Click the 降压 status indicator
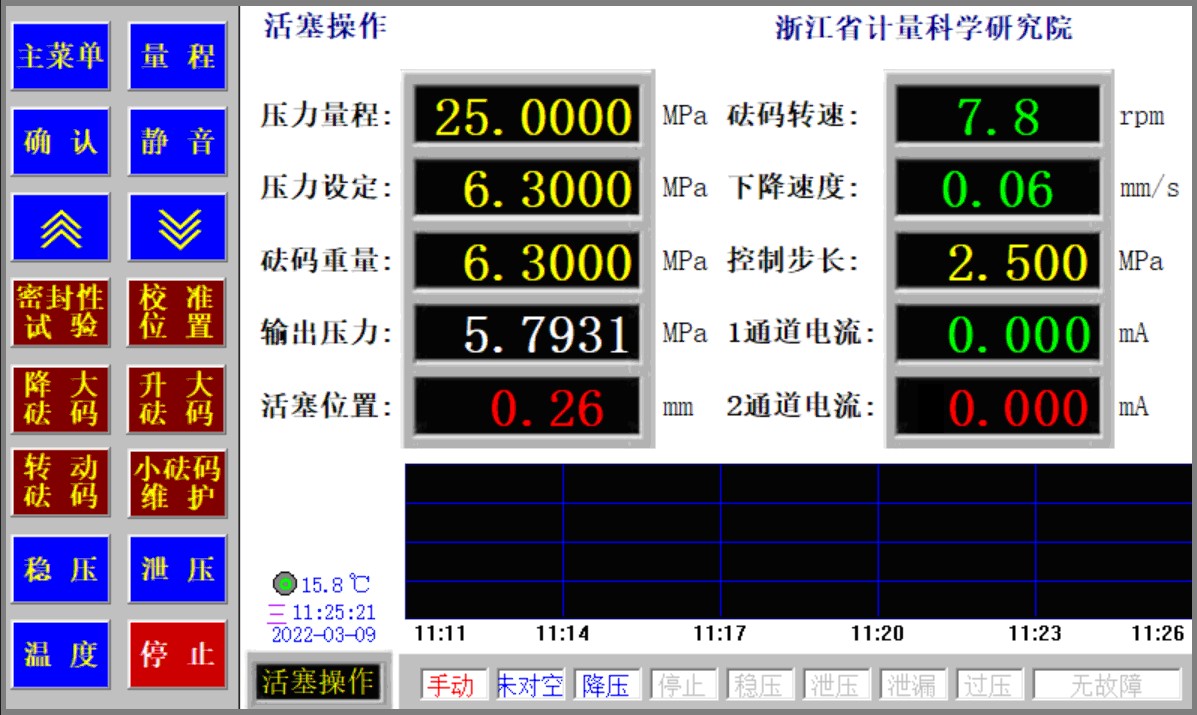Screen dimensions: 1197x715 606,685
